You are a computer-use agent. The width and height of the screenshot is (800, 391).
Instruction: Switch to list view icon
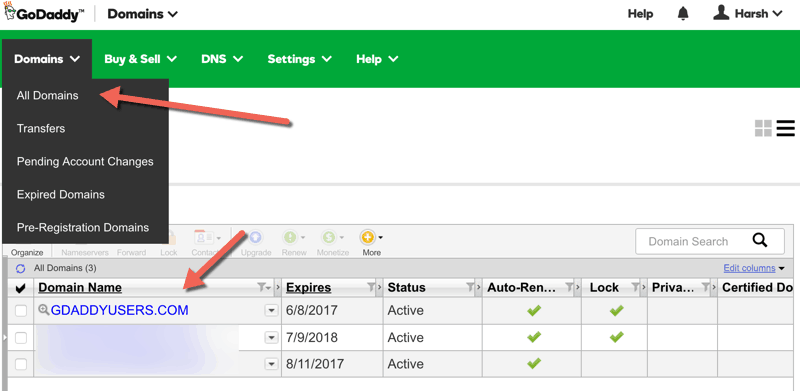(786, 129)
